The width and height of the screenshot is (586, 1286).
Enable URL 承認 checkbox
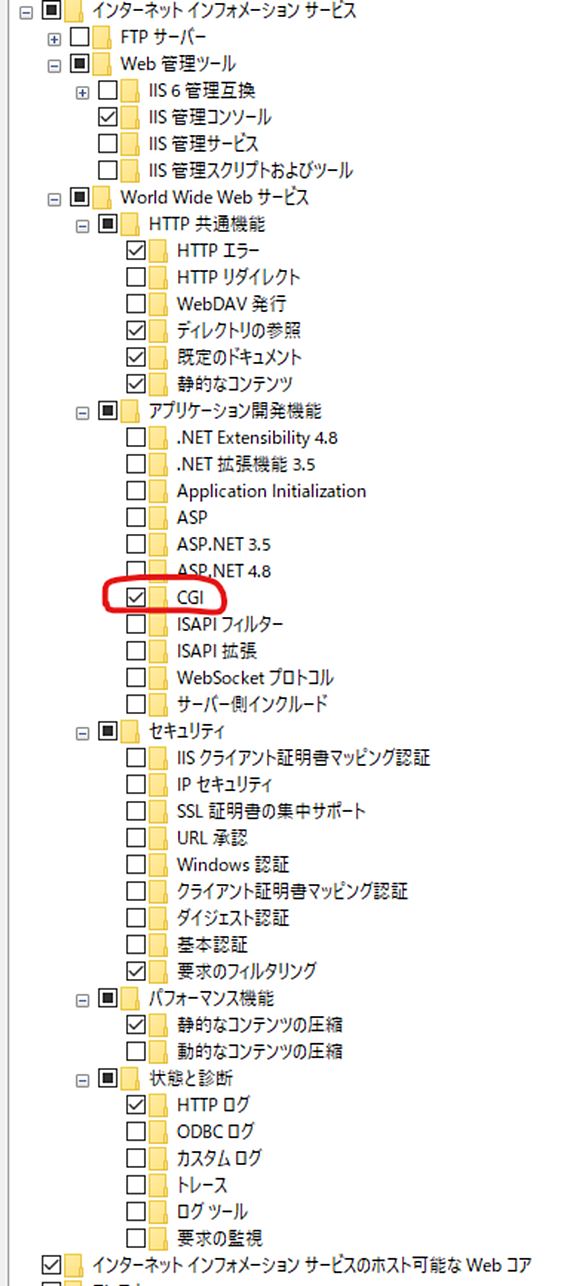coord(136,838)
